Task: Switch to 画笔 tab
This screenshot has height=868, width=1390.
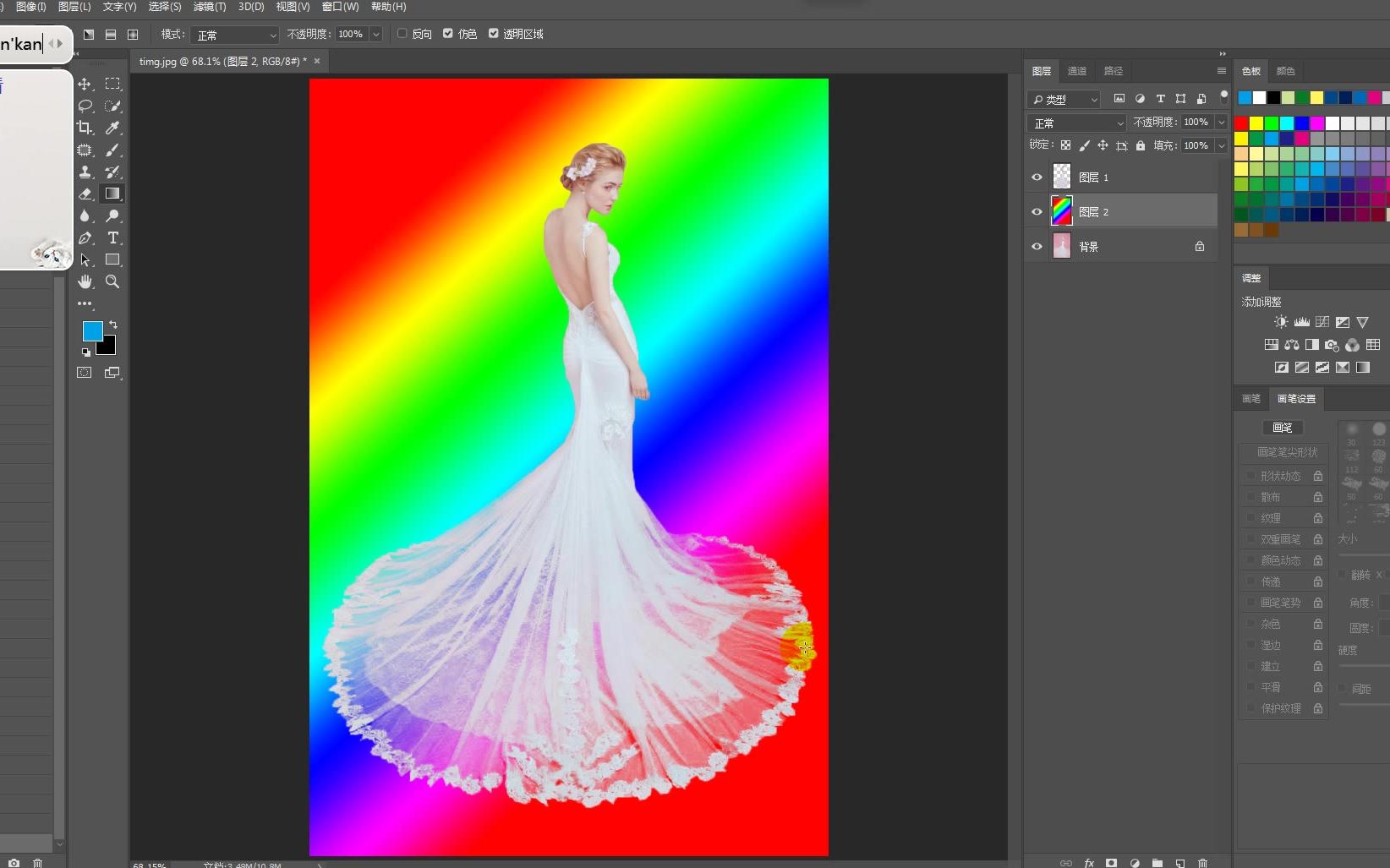Action: click(x=1251, y=399)
